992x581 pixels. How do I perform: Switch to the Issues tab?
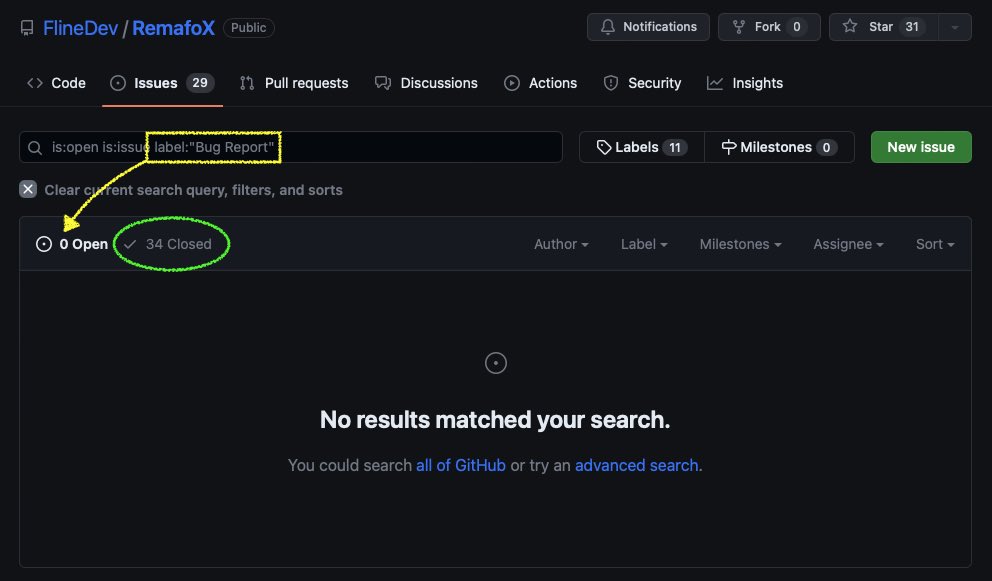[162, 83]
